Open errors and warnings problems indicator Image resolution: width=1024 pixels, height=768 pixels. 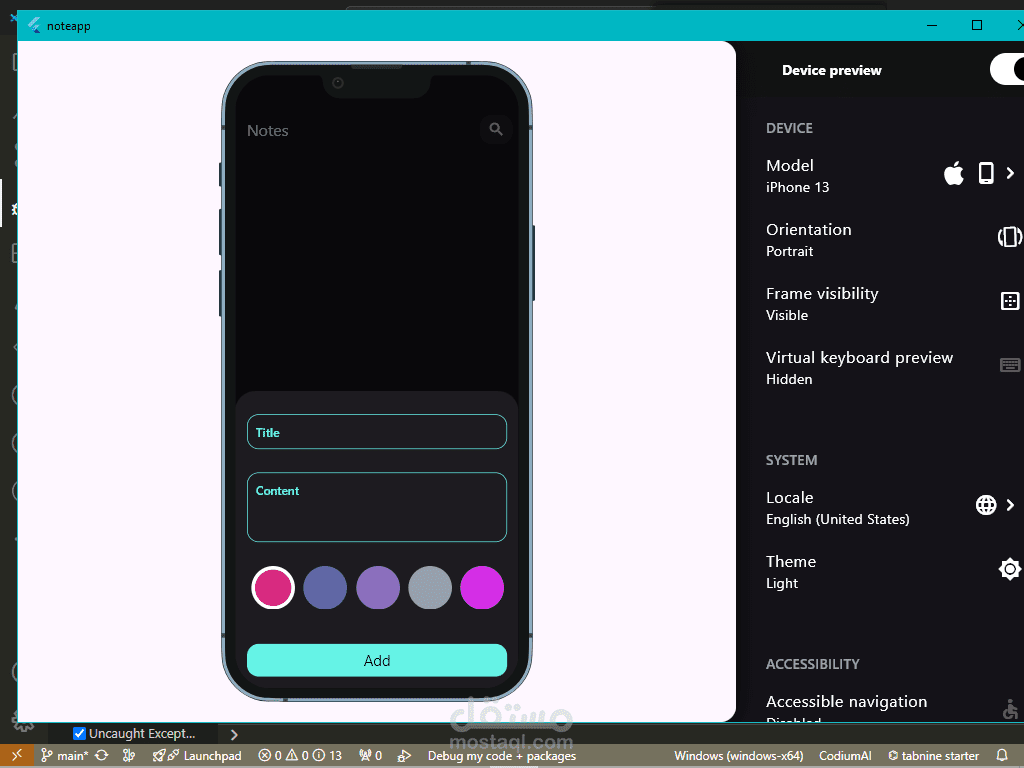[x=300, y=756]
